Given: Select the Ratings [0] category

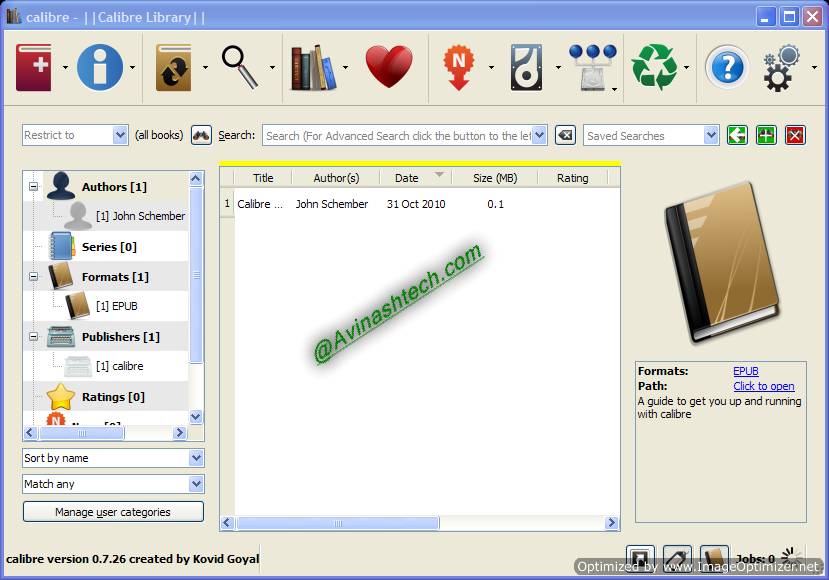Looking at the screenshot, I should coord(113,397).
